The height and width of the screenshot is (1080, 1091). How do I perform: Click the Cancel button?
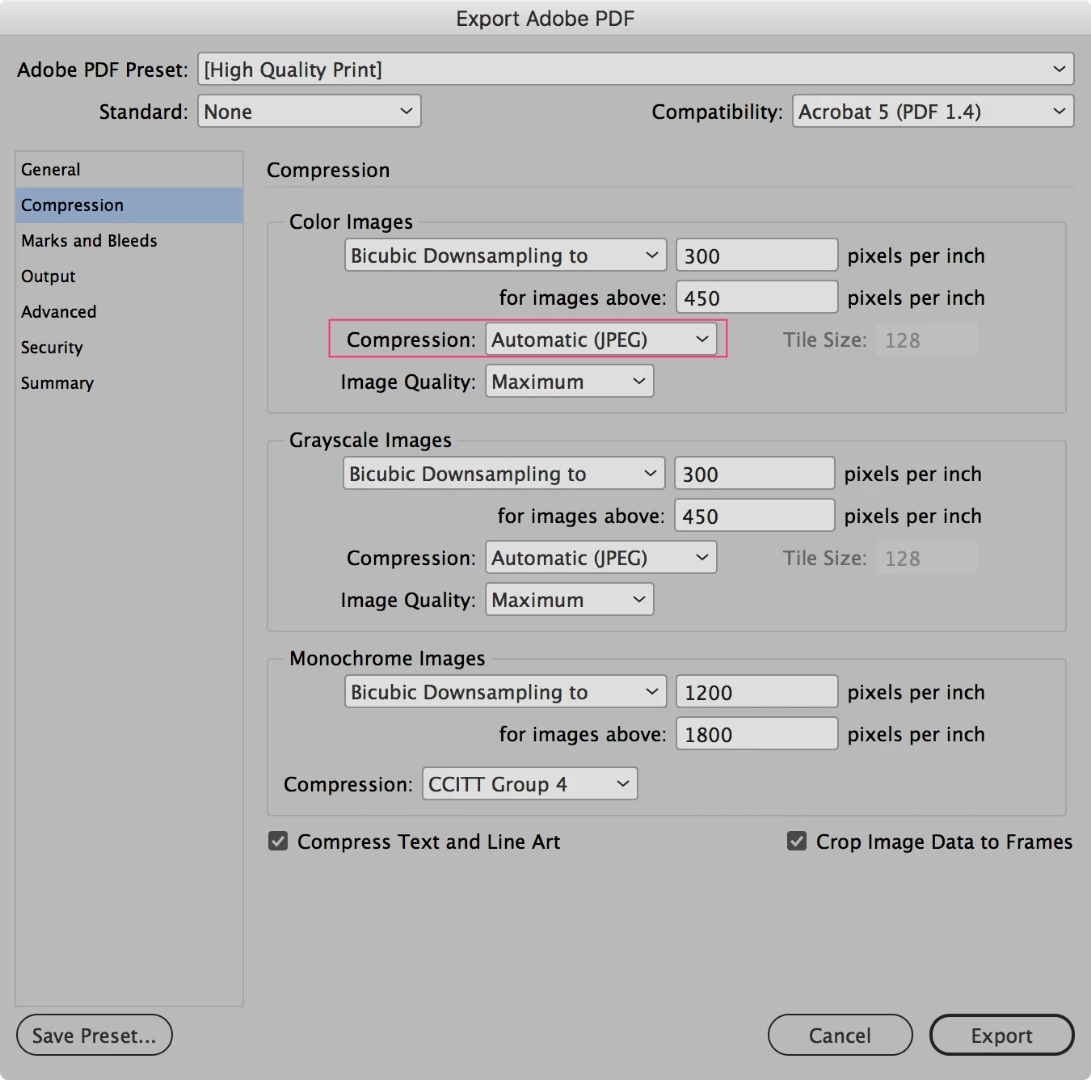[x=840, y=1035]
